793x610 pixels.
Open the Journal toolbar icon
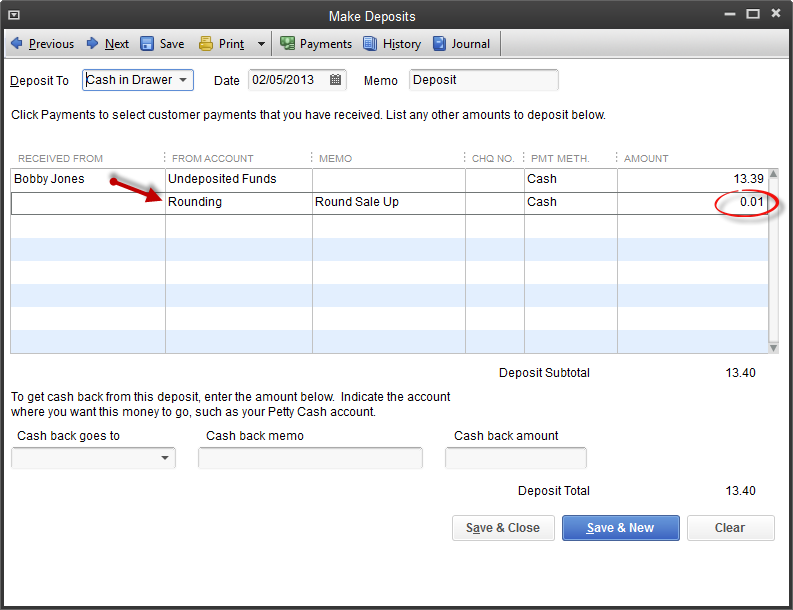[440, 44]
